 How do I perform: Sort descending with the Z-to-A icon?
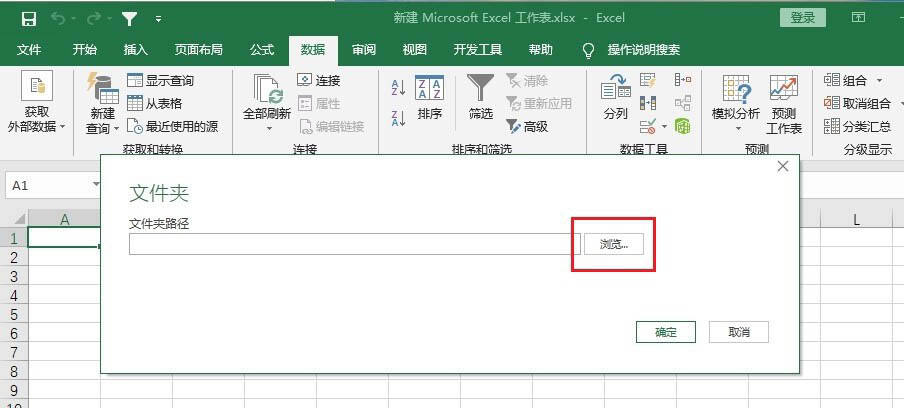coord(398,118)
